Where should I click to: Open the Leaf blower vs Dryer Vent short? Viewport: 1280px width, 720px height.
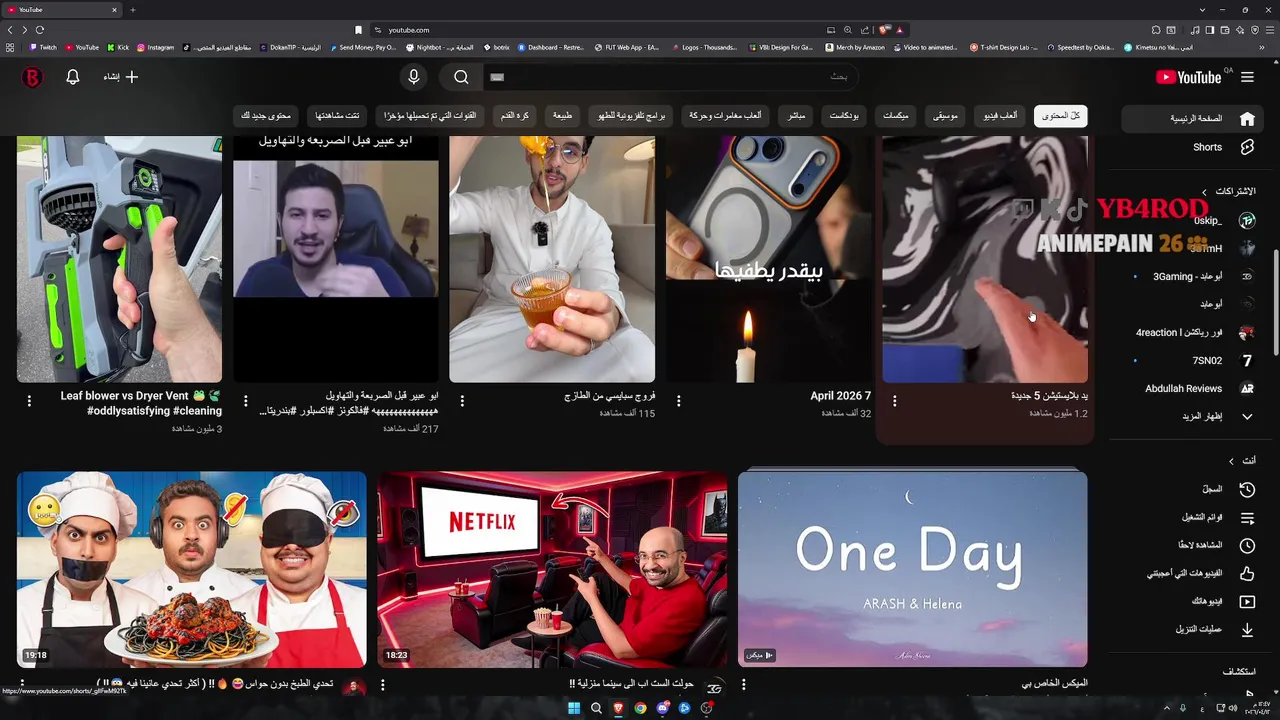(119, 259)
